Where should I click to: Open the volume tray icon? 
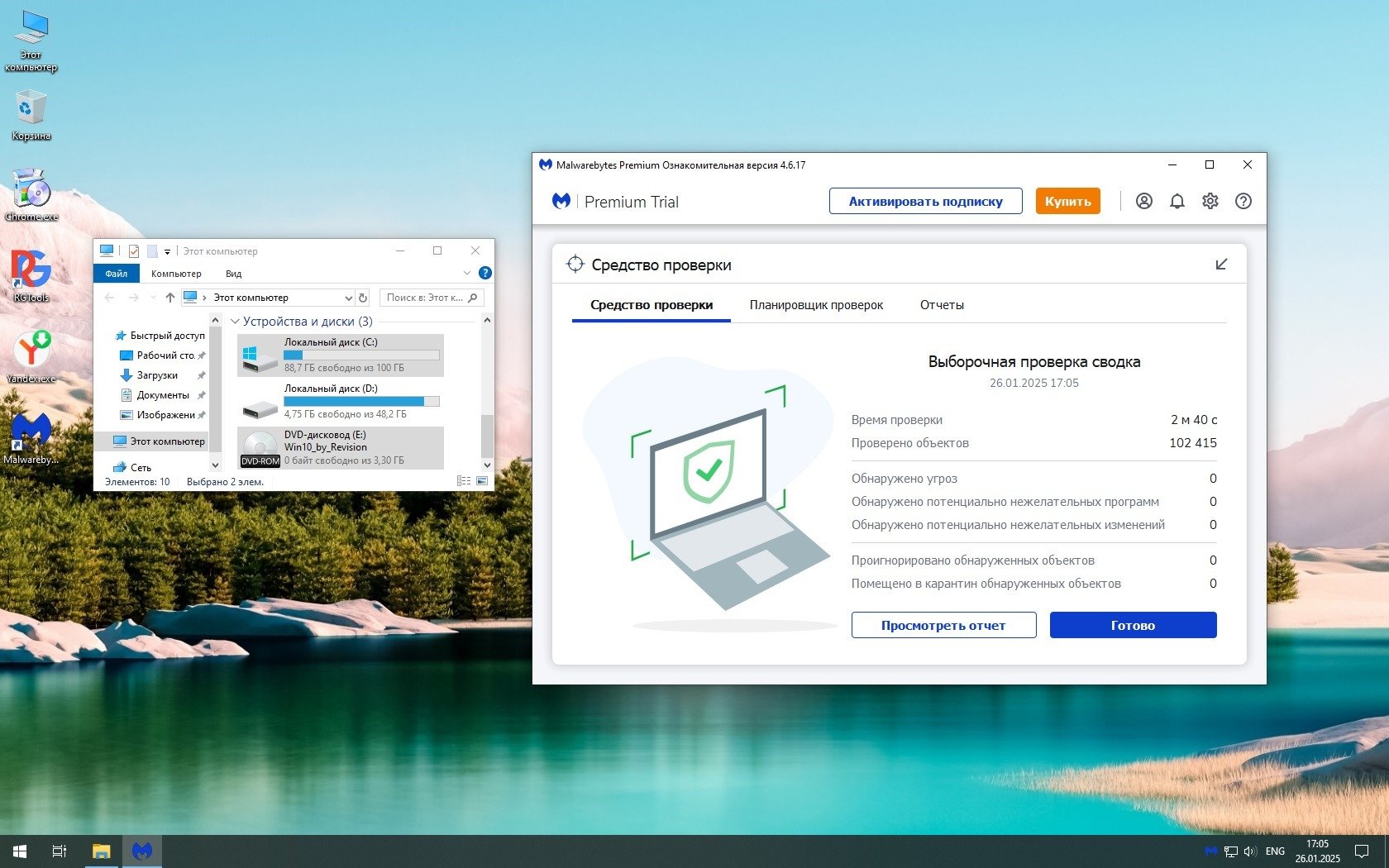[x=1250, y=851]
